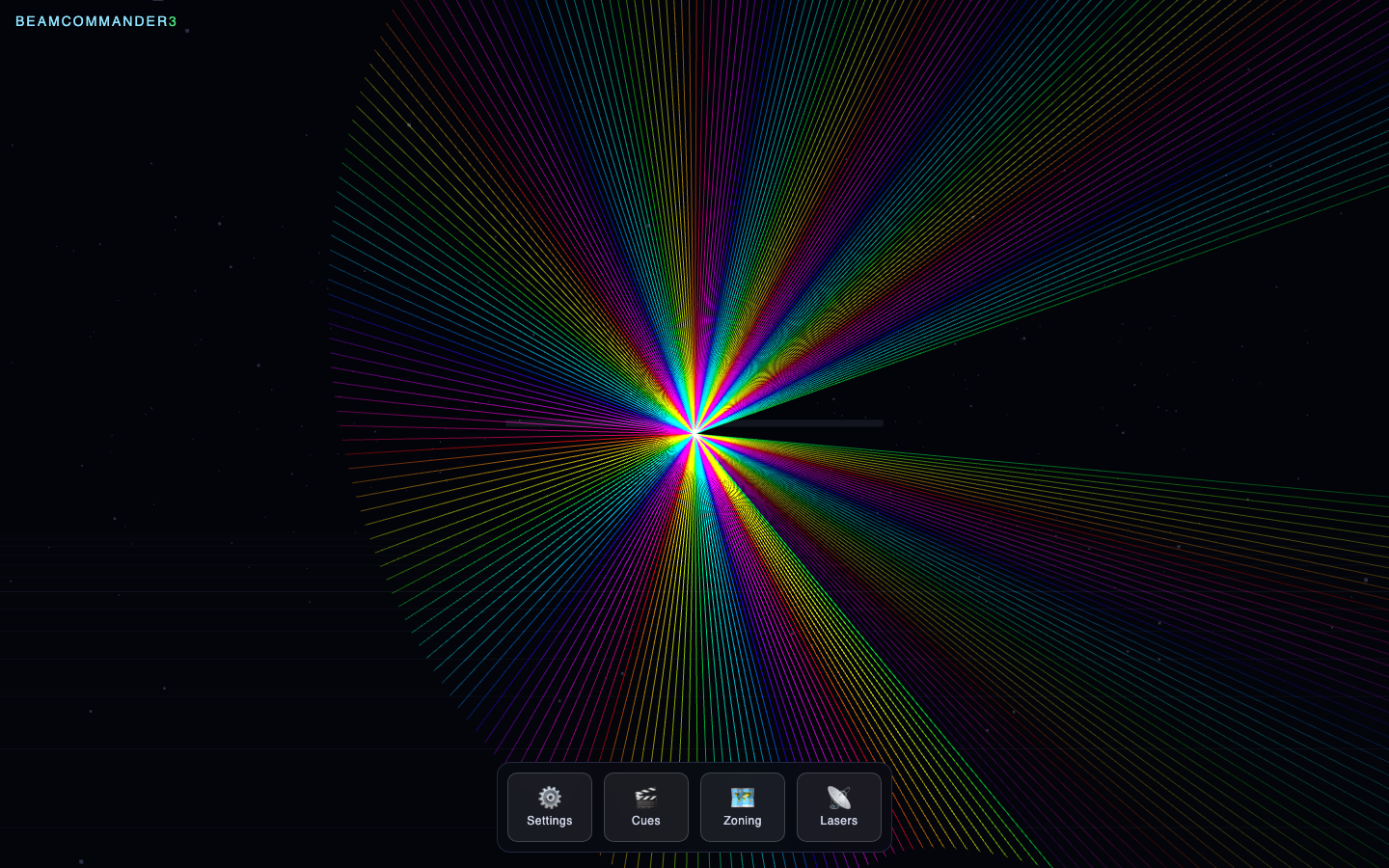This screenshot has height=868, width=1389.
Task: Open the Cues clapperboard button
Action: click(646, 807)
